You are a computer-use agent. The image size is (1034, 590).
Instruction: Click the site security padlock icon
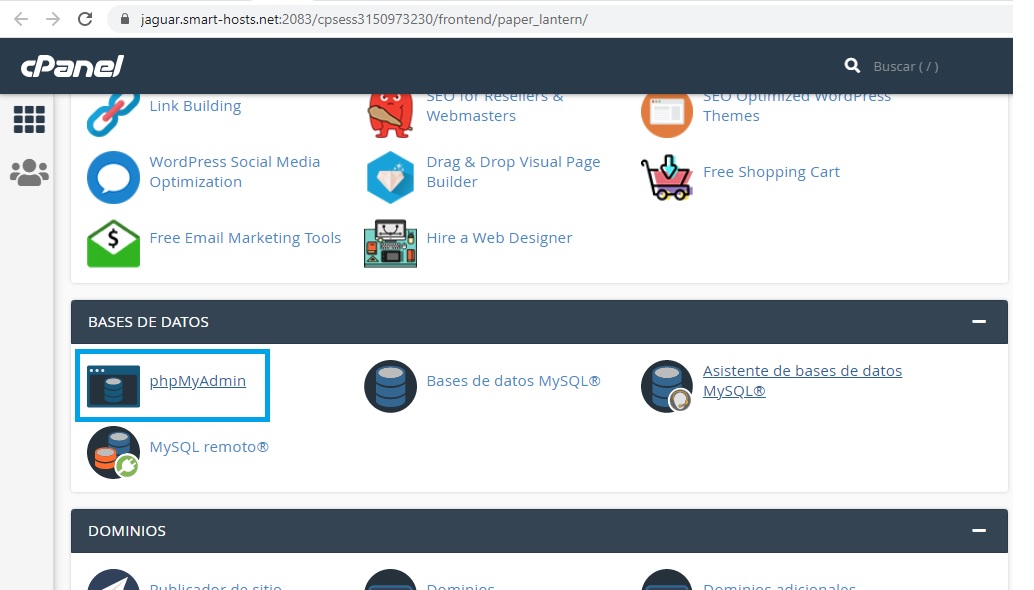click(125, 19)
